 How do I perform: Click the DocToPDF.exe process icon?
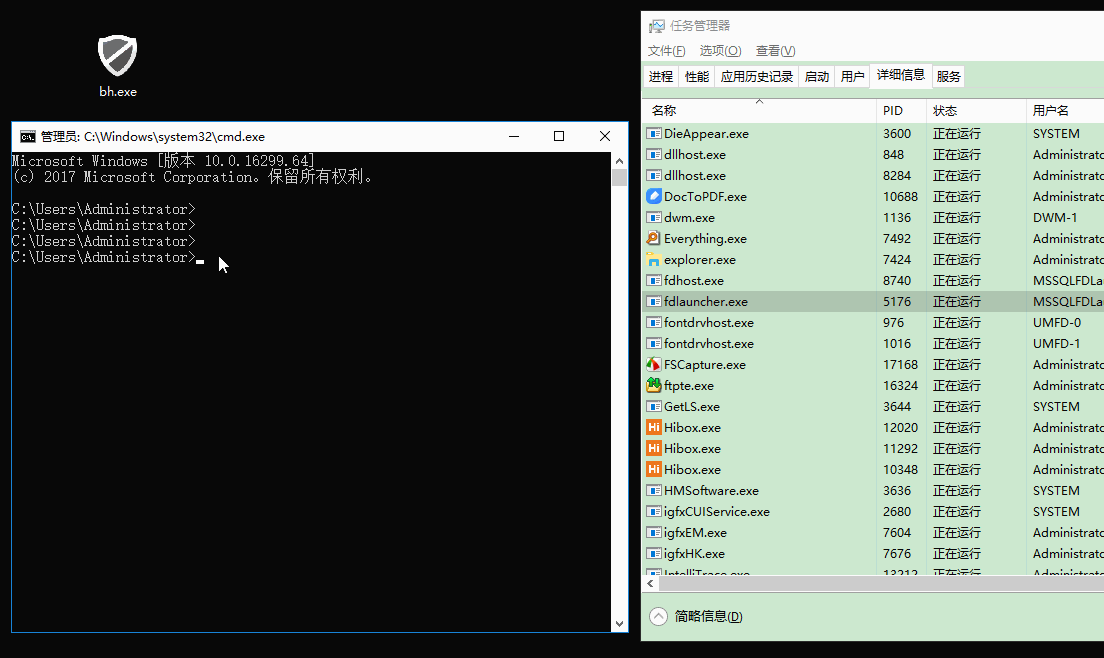coord(654,197)
